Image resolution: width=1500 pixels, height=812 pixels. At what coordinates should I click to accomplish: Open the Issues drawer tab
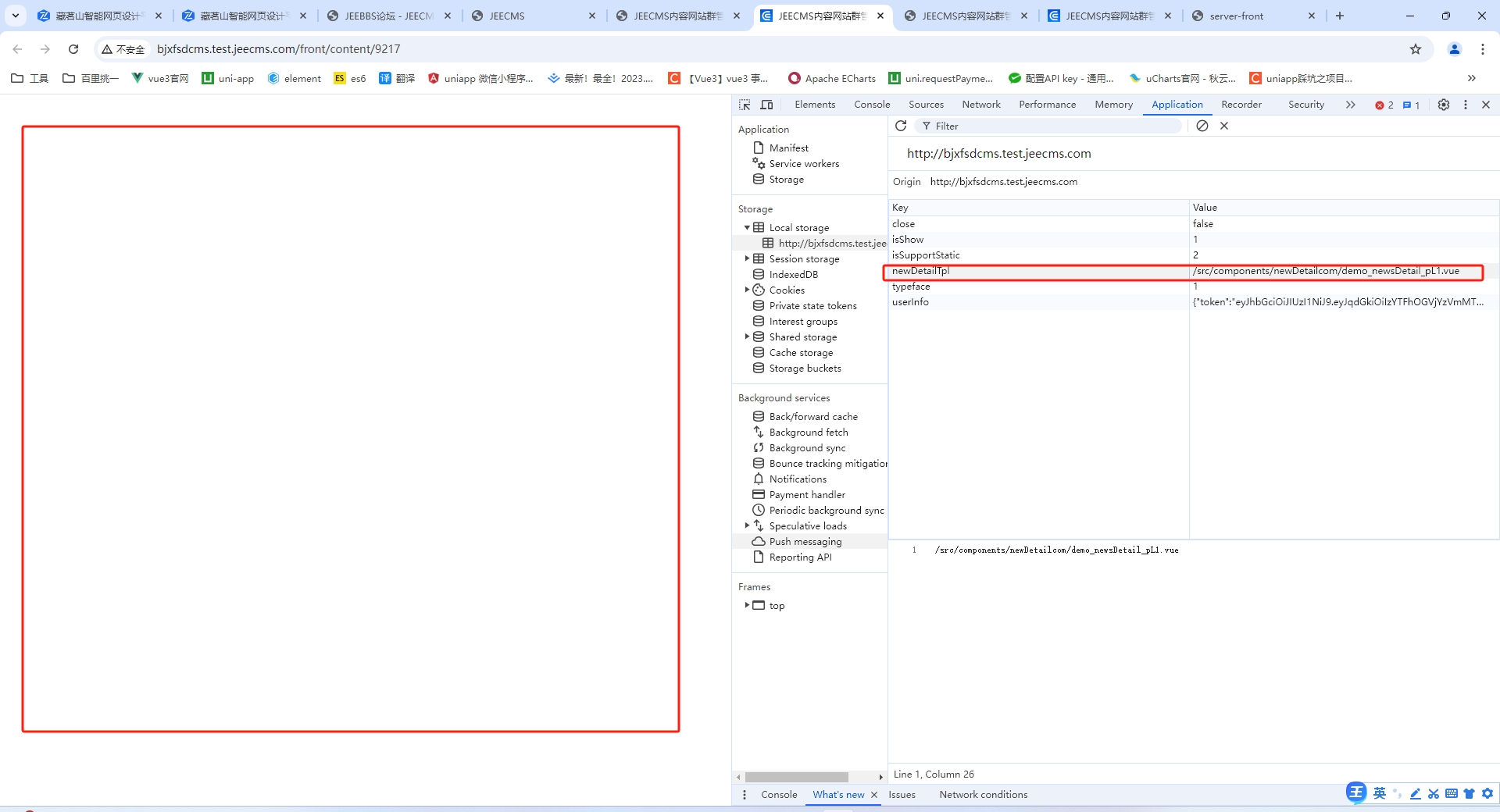click(902, 795)
